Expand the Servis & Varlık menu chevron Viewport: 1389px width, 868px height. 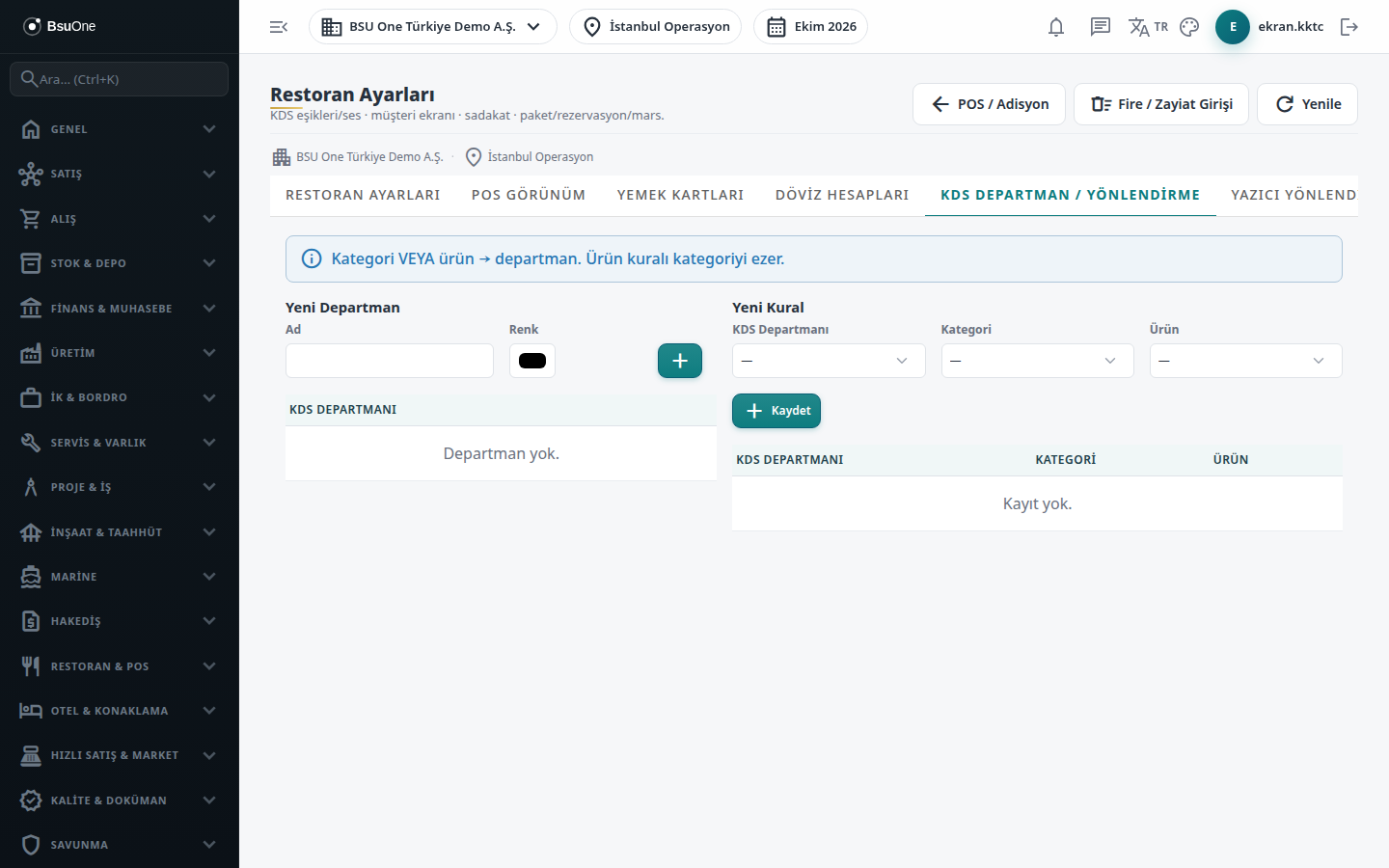[x=209, y=443]
